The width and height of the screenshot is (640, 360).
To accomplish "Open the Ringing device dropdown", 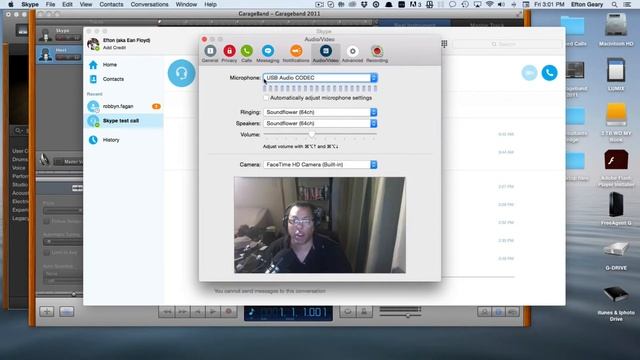I will [x=320, y=112].
